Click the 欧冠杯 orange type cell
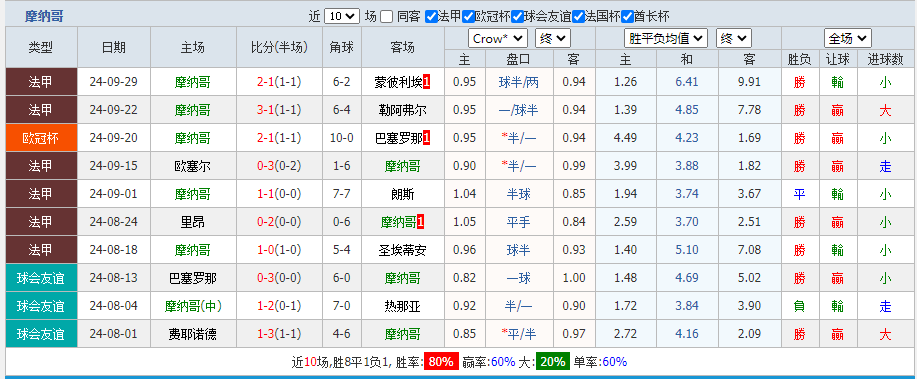The image size is (917, 379). 41,138
